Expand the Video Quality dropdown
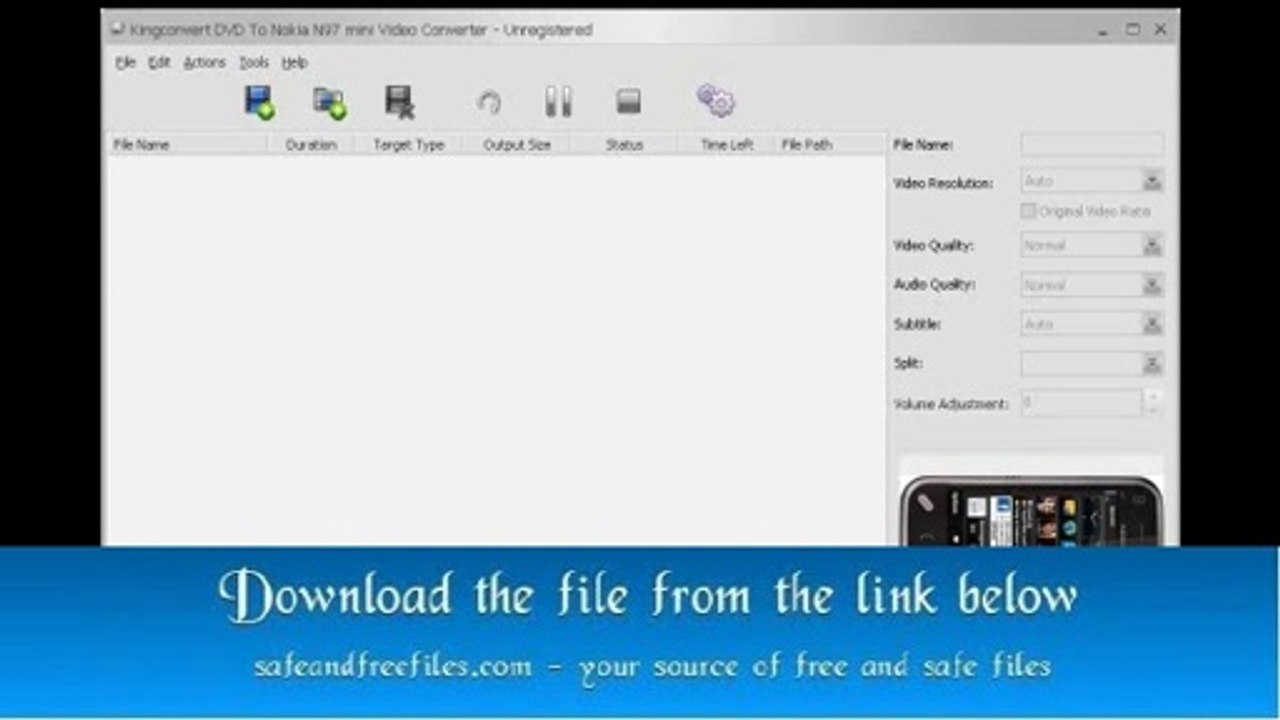1280x720 pixels. pos(1152,245)
